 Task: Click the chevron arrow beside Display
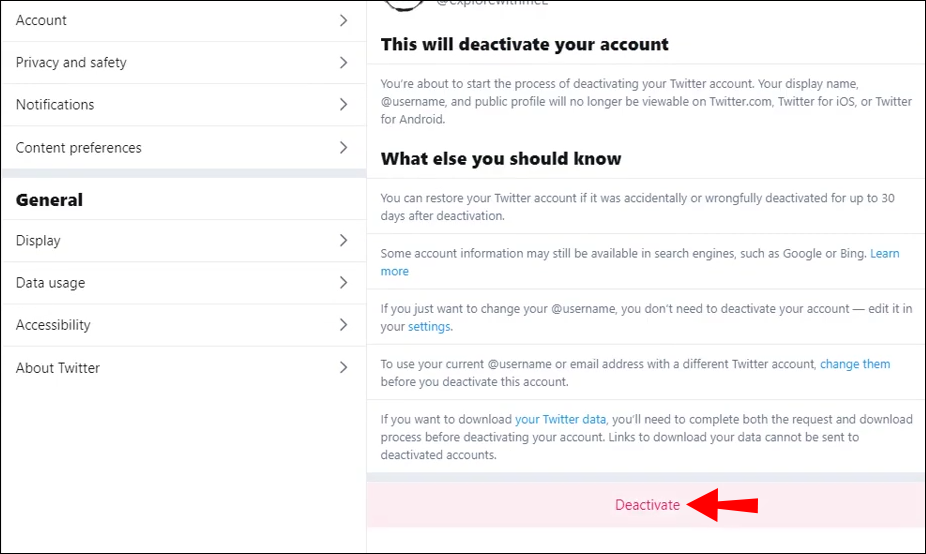click(343, 240)
